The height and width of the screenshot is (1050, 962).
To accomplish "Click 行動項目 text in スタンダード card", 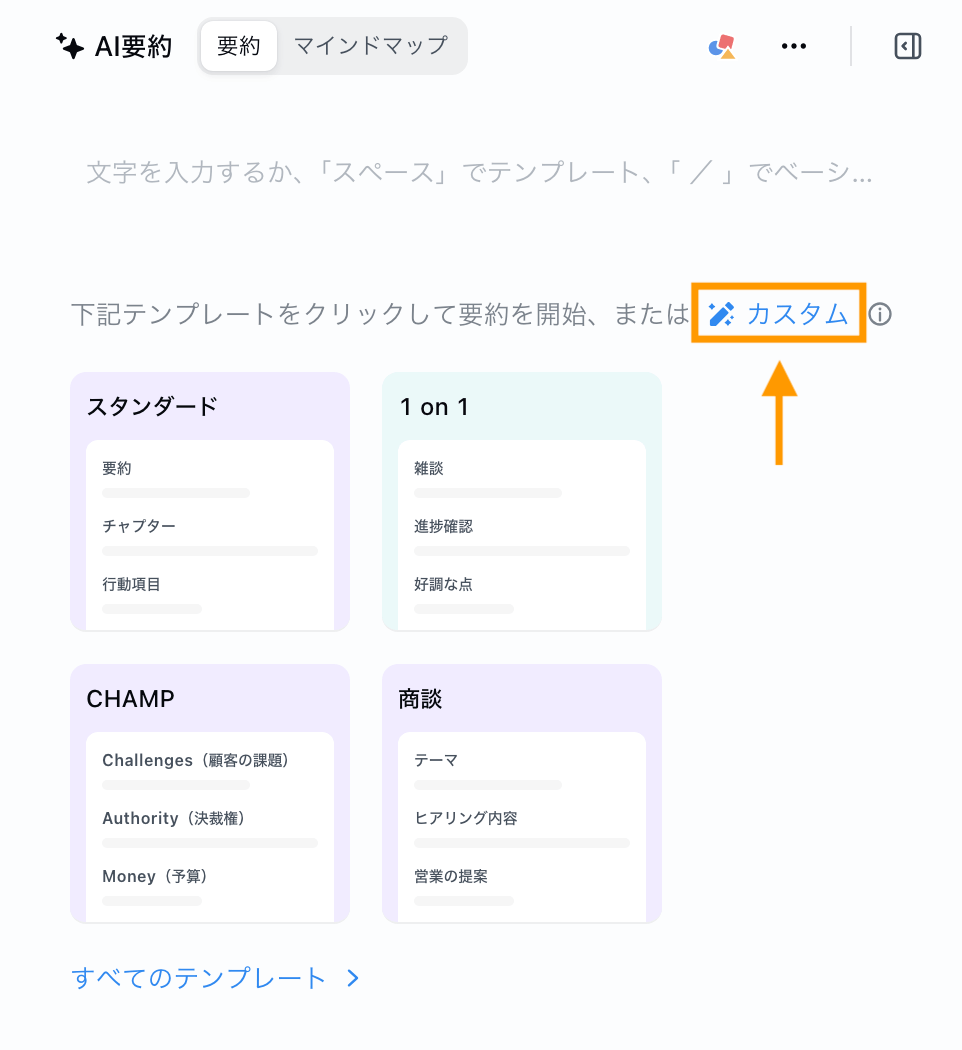I will click(131, 585).
